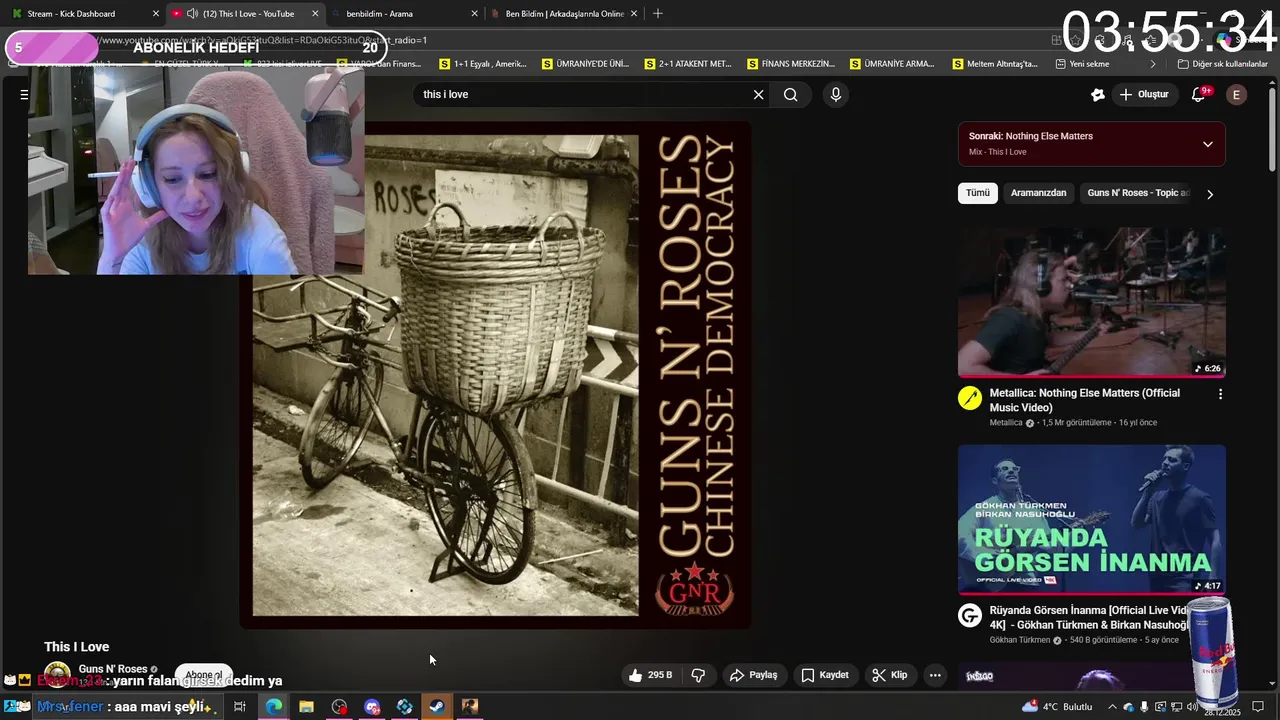Image resolution: width=1280 pixels, height=720 pixels.
Task: Open the ÜMRANİYE ARMA bookmark
Action: 893,64
